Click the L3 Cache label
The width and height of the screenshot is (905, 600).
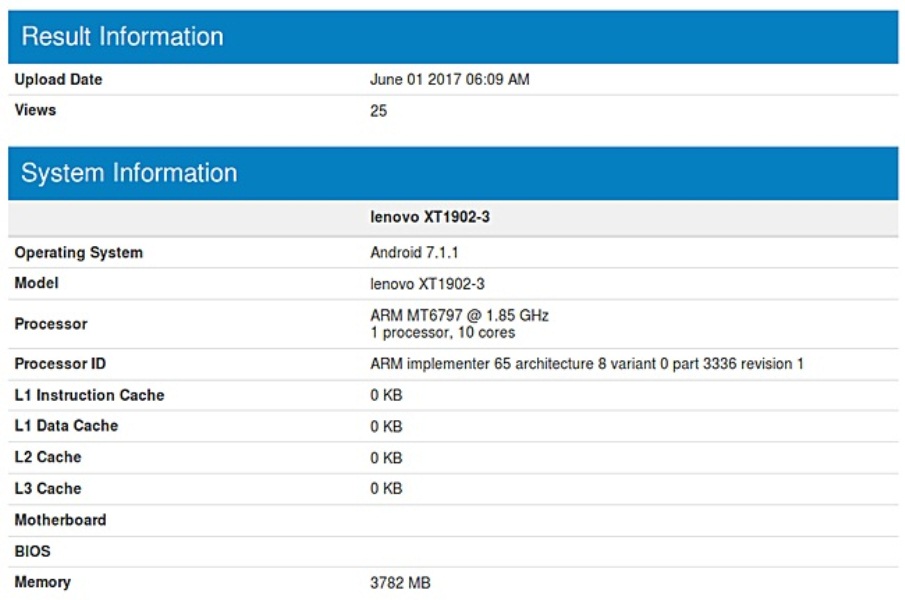tap(48, 488)
